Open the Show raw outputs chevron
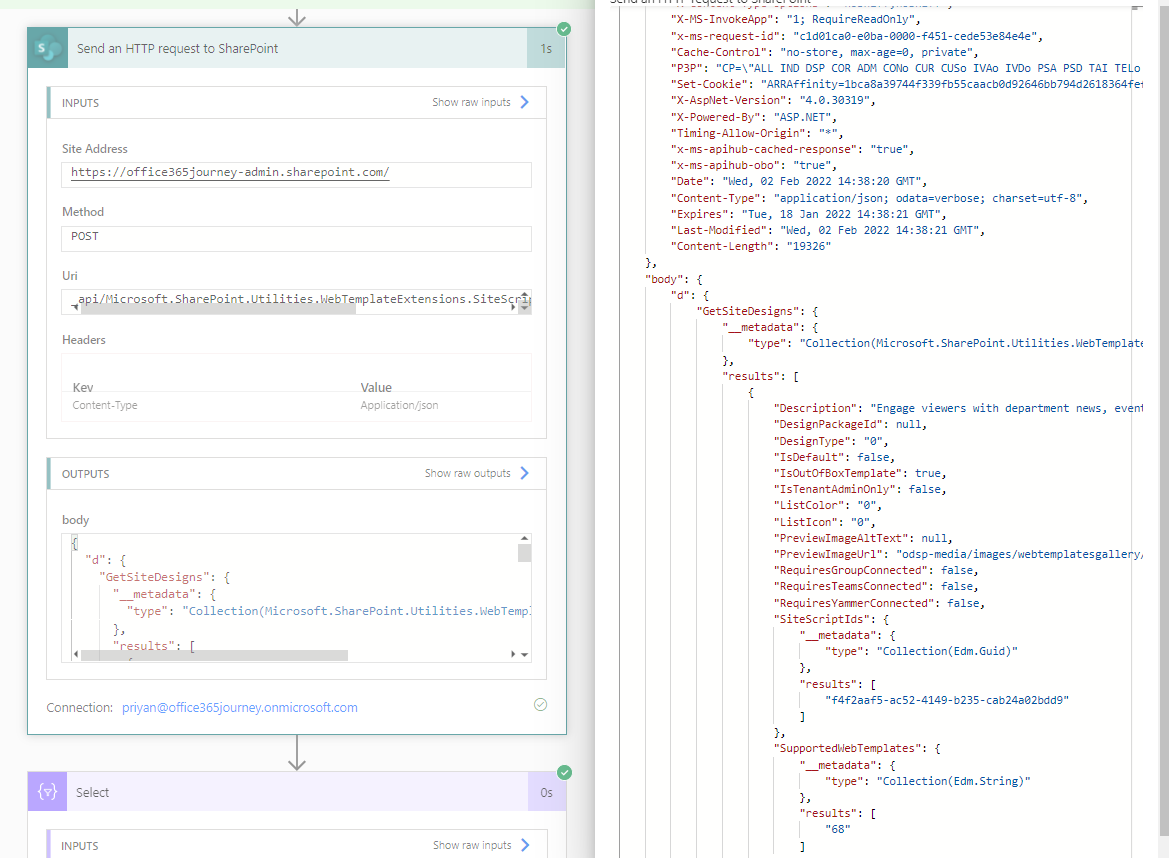Viewport: 1169px width, 858px height. [x=525, y=473]
